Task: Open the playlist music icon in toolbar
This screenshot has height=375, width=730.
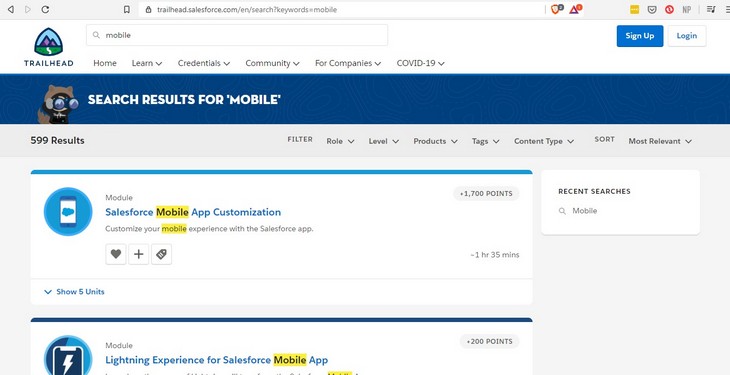Action: (x=711, y=9)
